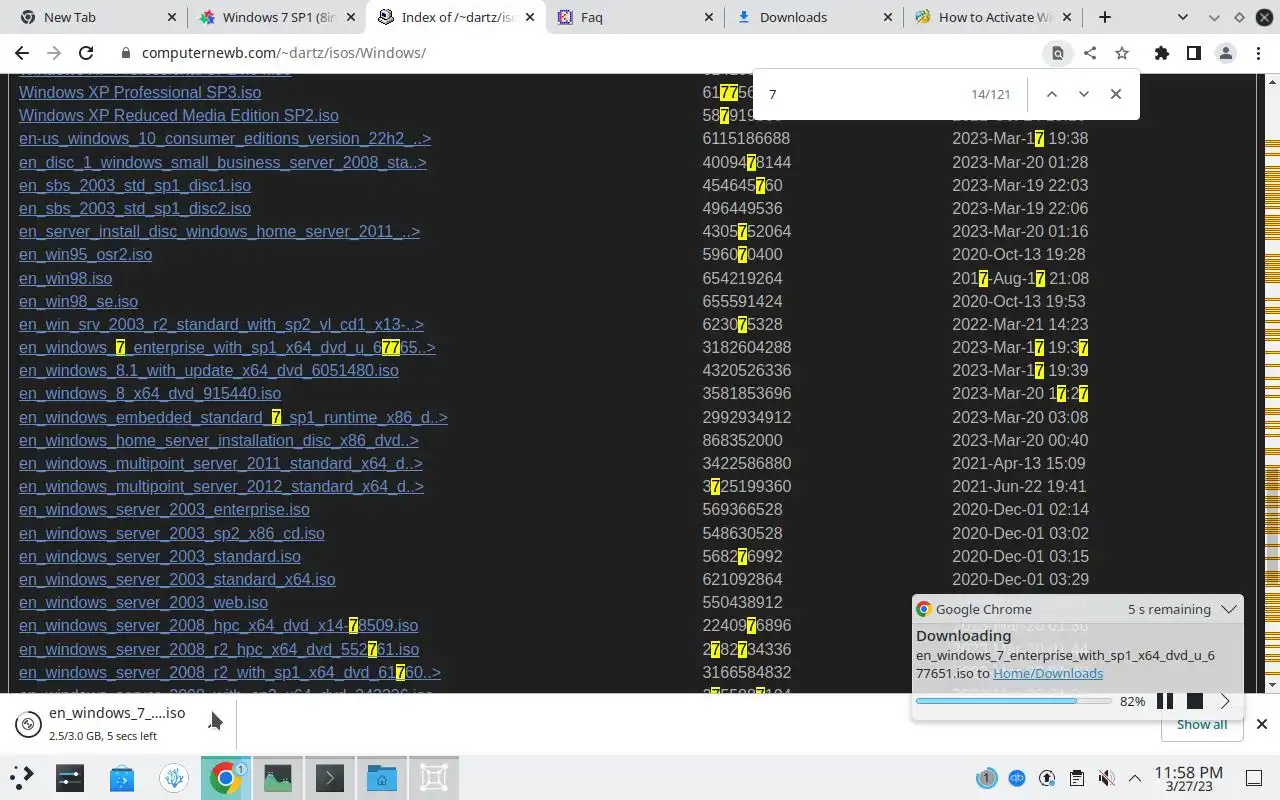Open the update tray icon with arrow
1280x800 pixels.
tap(1047, 778)
